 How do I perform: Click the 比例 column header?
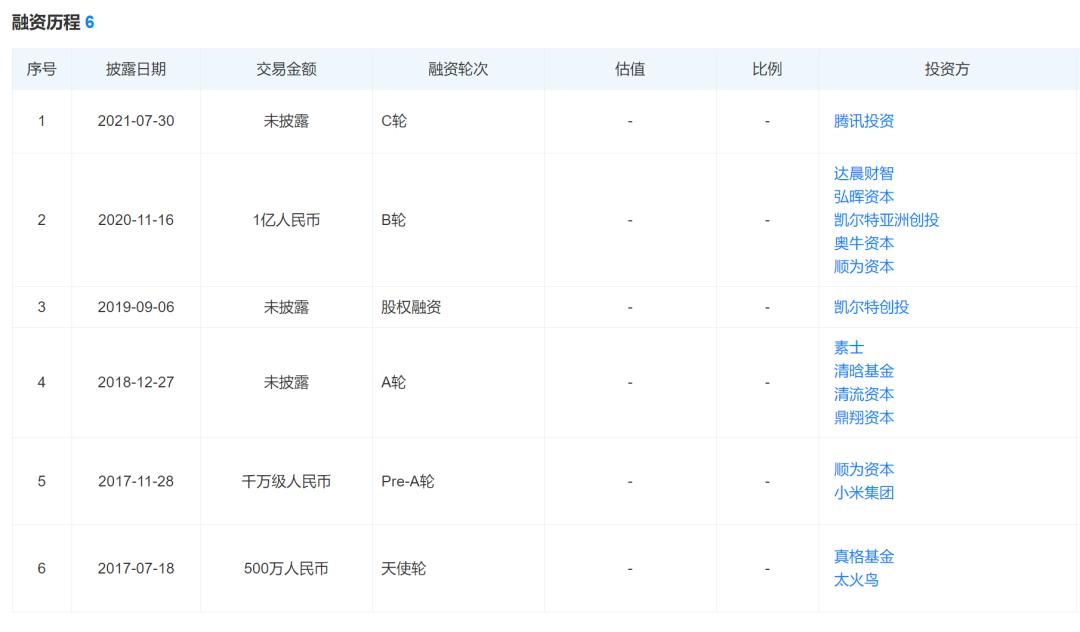767,69
